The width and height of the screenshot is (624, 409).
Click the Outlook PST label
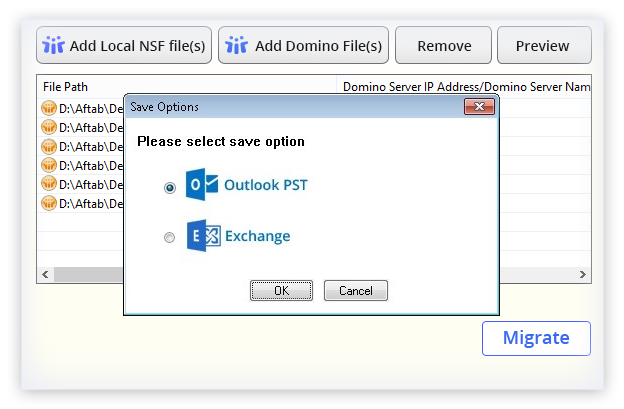point(265,185)
